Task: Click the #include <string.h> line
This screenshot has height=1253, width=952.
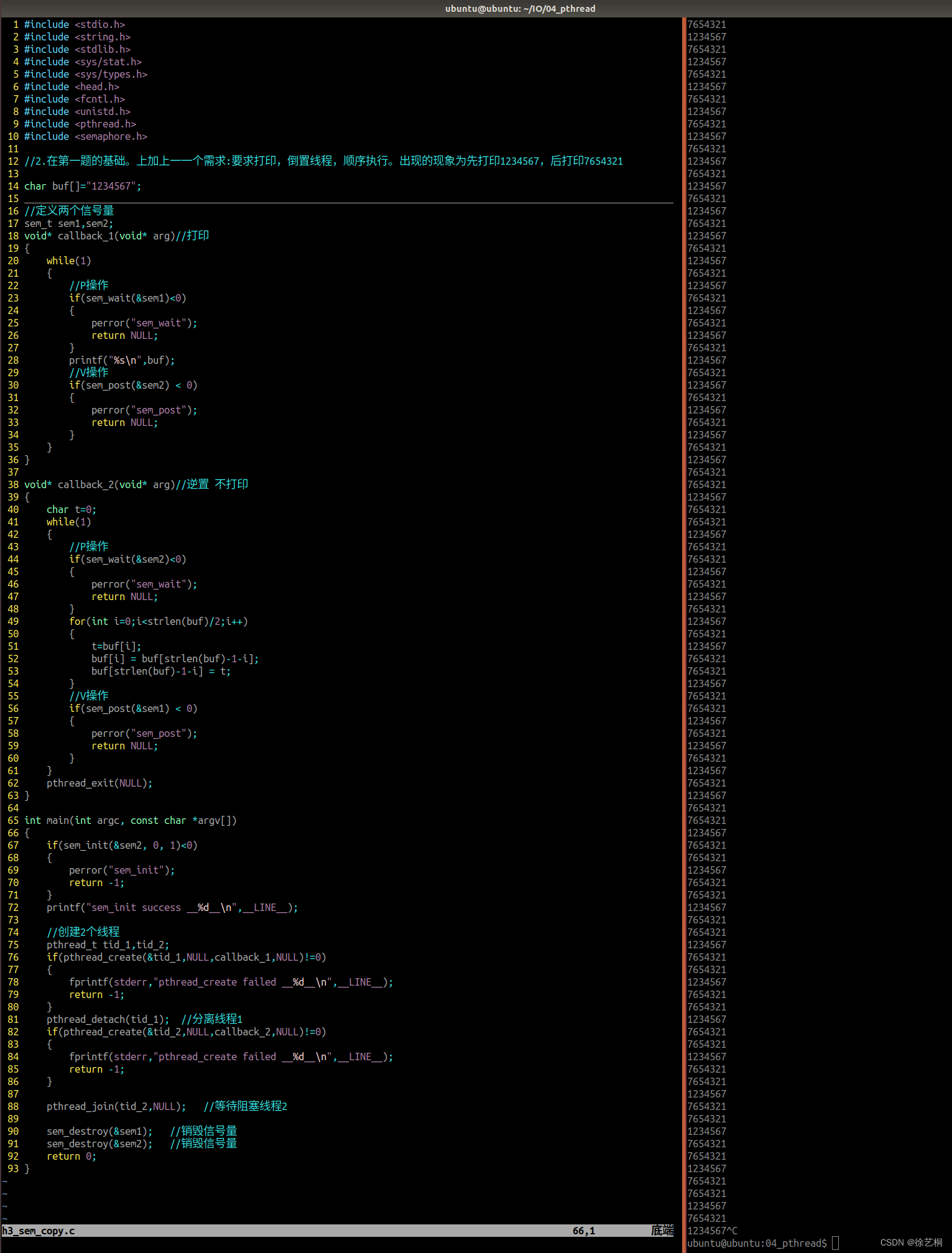Action: click(77, 37)
